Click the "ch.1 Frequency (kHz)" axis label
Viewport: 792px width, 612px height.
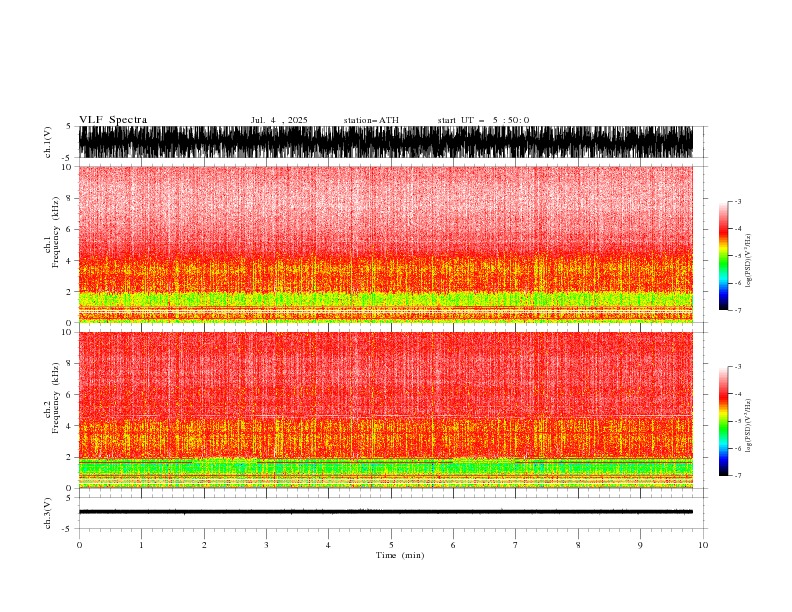coord(52,232)
